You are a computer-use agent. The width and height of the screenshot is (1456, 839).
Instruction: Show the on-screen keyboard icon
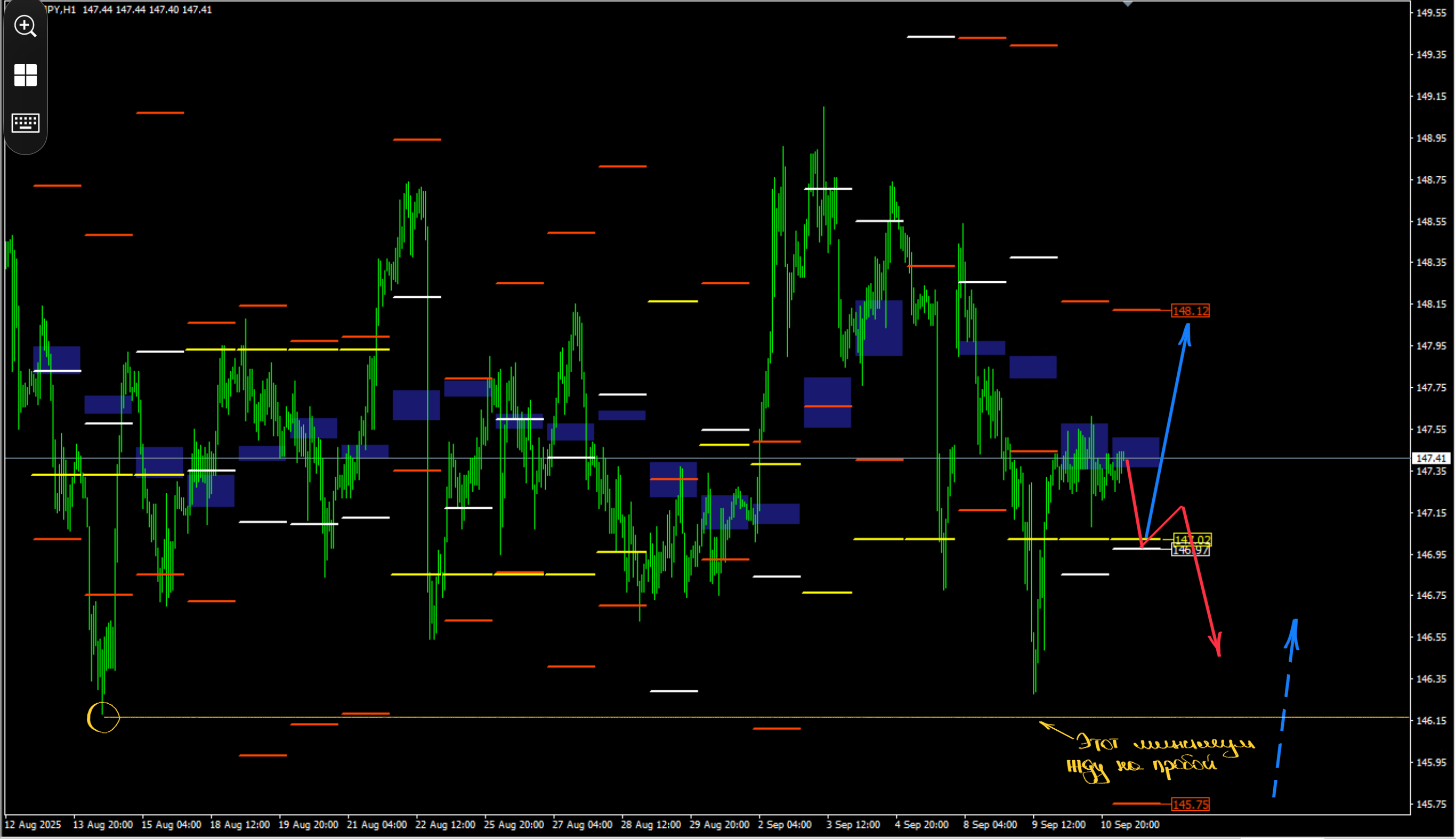pos(26,123)
